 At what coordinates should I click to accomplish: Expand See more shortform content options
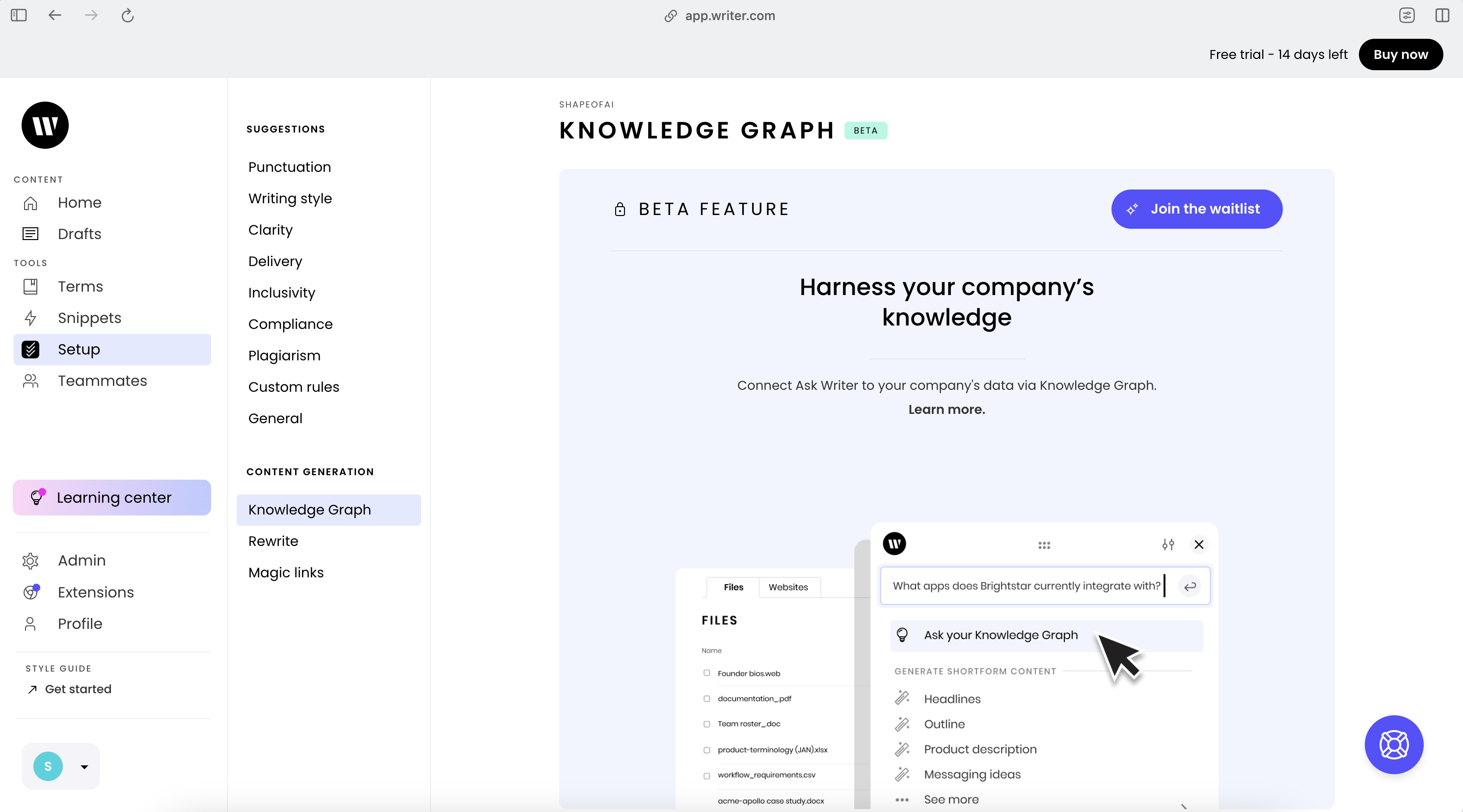click(x=951, y=800)
